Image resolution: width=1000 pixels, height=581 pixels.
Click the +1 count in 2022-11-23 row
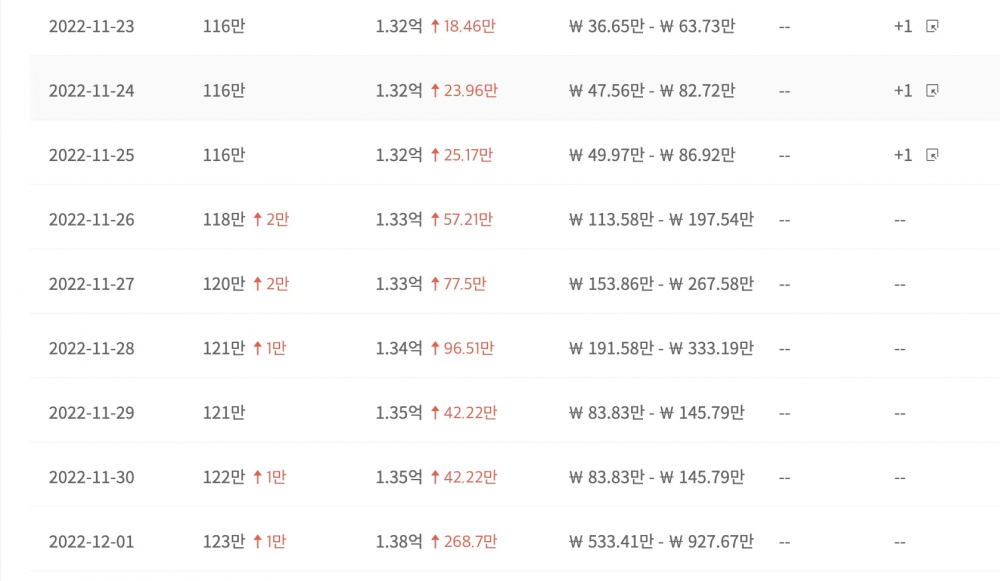pyautogui.click(x=902, y=26)
